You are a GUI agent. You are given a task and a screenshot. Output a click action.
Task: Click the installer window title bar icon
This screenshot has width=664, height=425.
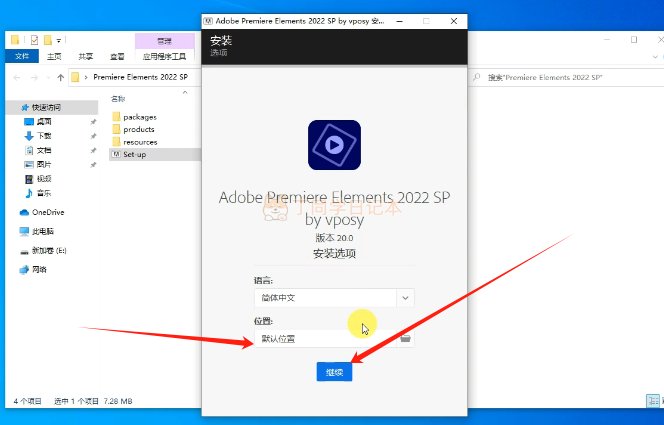[208, 21]
